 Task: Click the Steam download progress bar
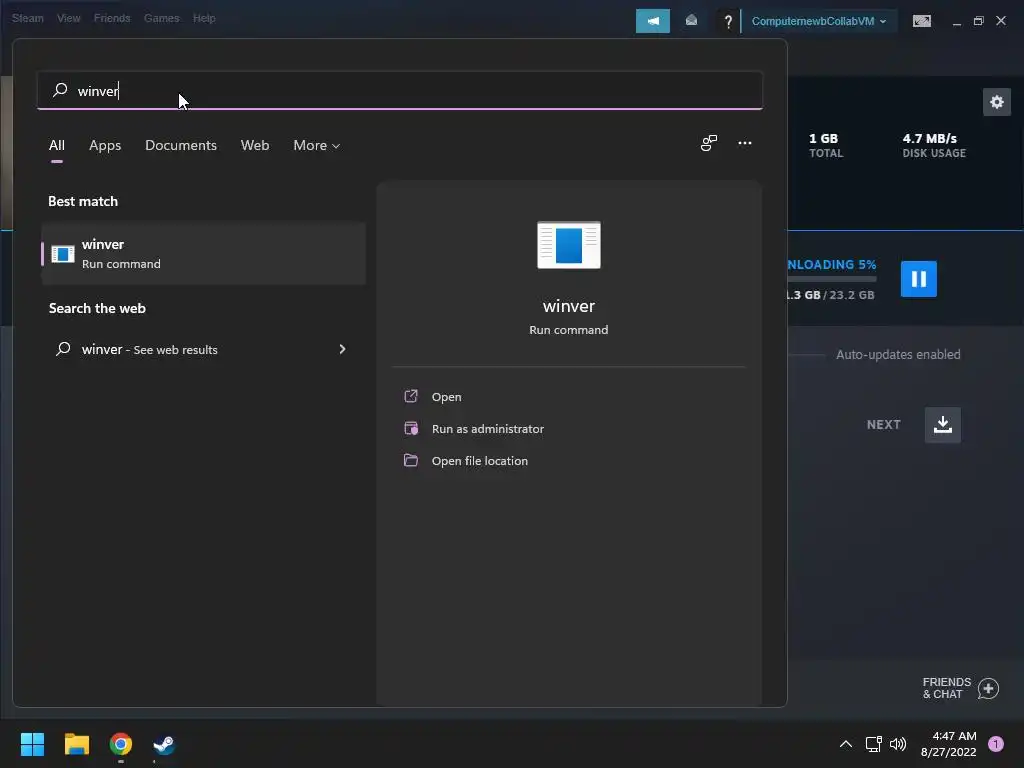pyautogui.click(x=831, y=279)
